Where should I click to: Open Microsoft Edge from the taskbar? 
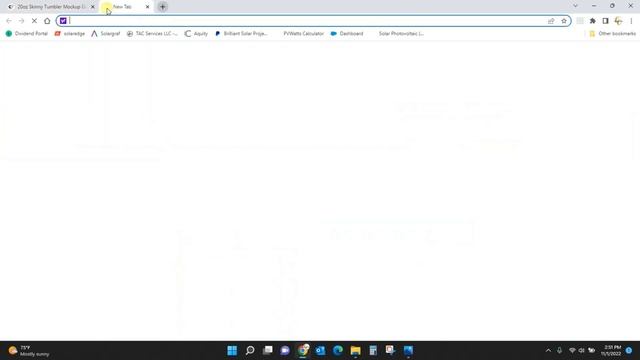(338, 350)
